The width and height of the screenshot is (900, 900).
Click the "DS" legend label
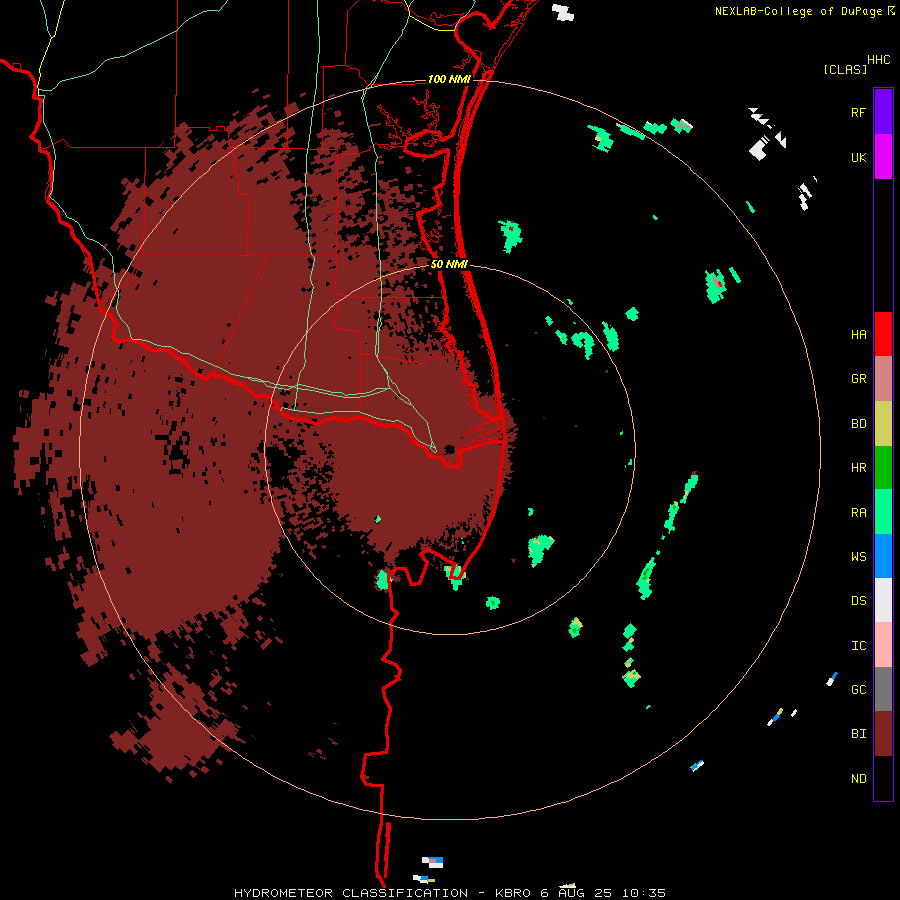click(x=858, y=601)
